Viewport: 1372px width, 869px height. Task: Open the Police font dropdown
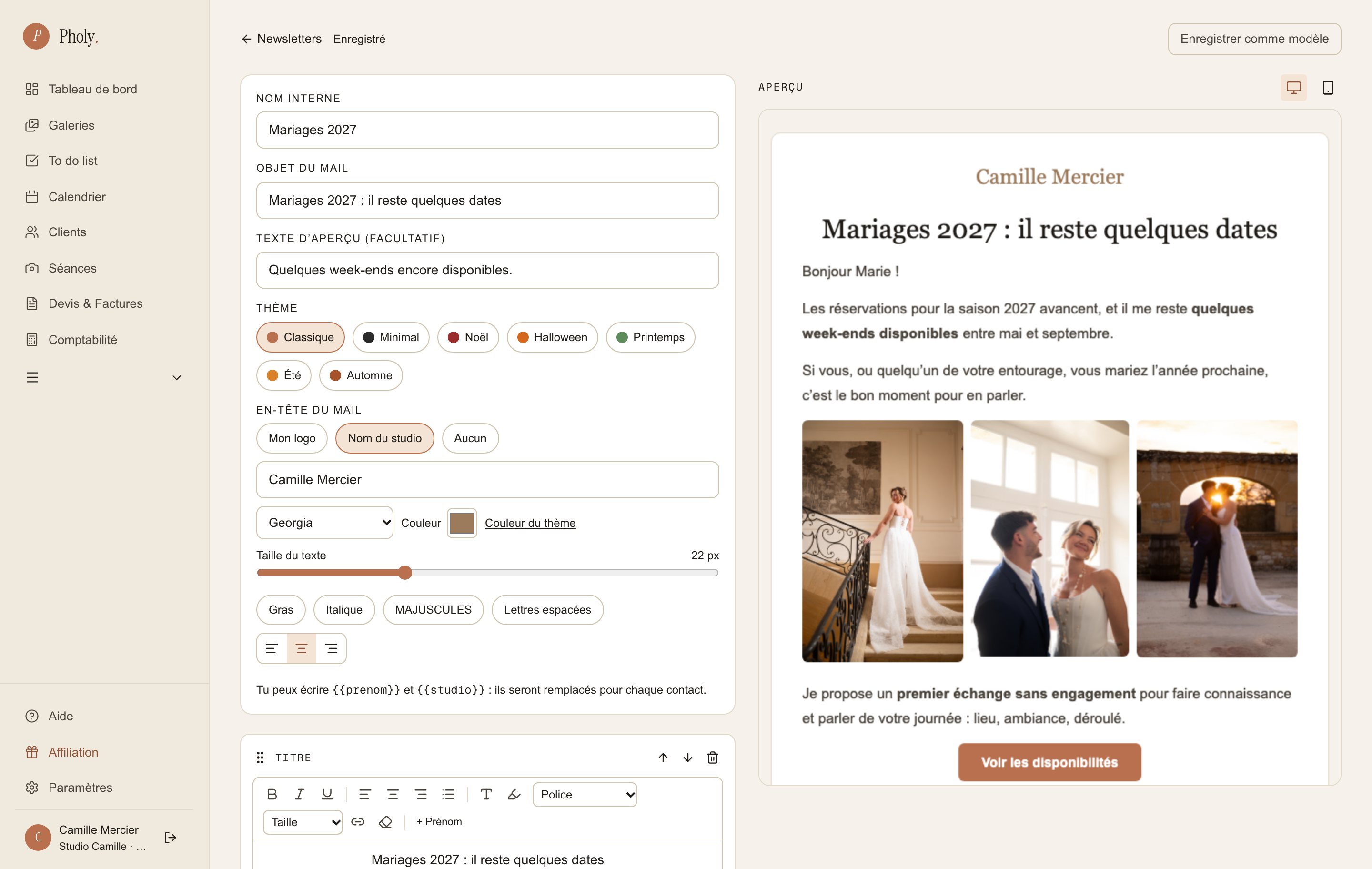tap(585, 794)
